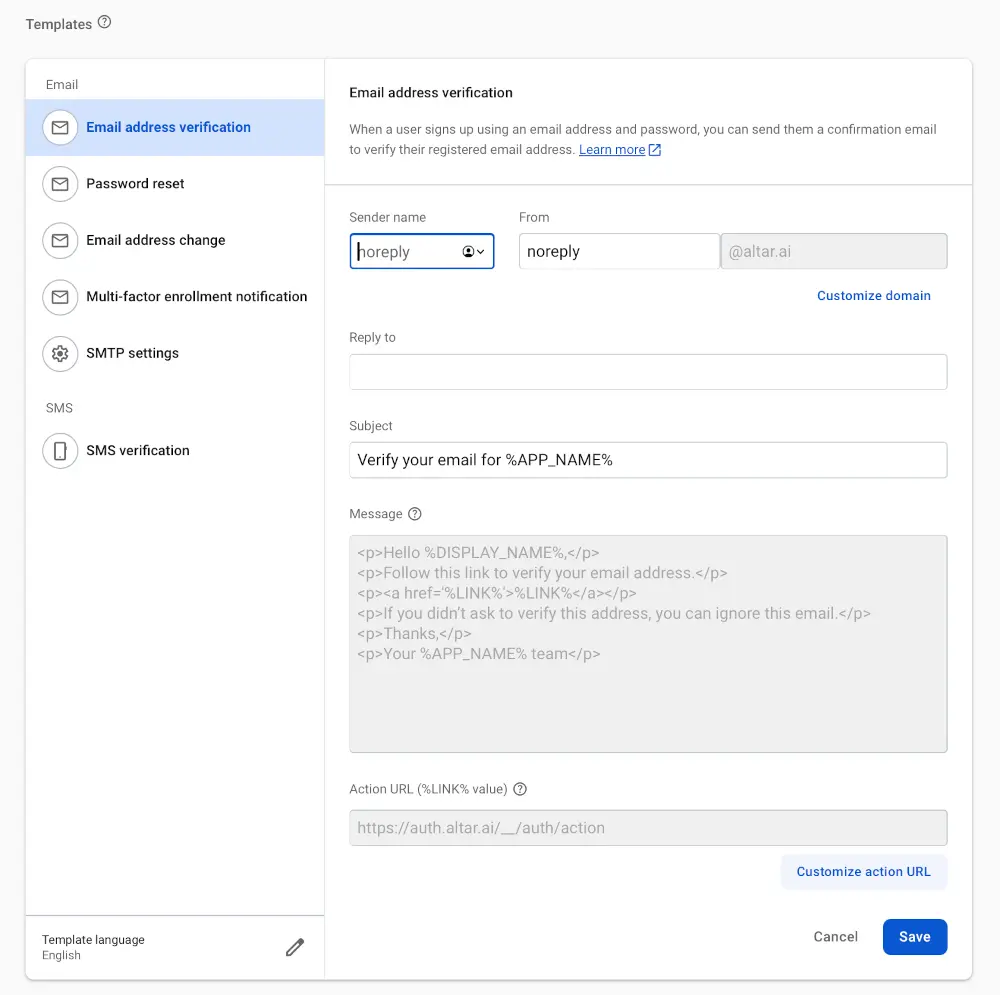
Task: Click the Templates help question-mark icon
Action: [105, 23]
